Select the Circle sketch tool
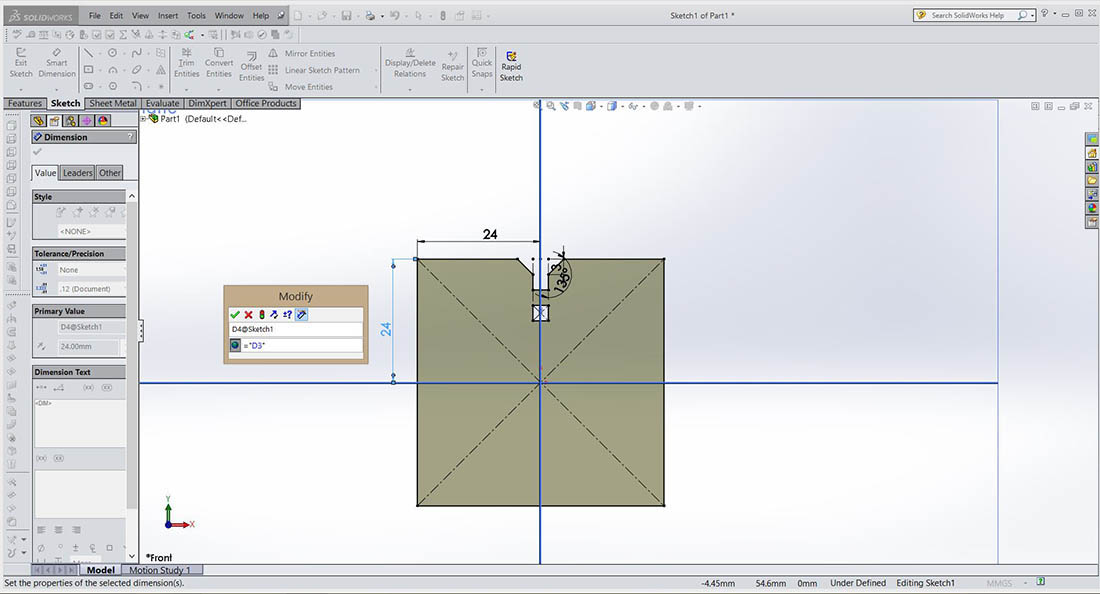Viewport: 1100px width, 594px height. coord(112,53)
